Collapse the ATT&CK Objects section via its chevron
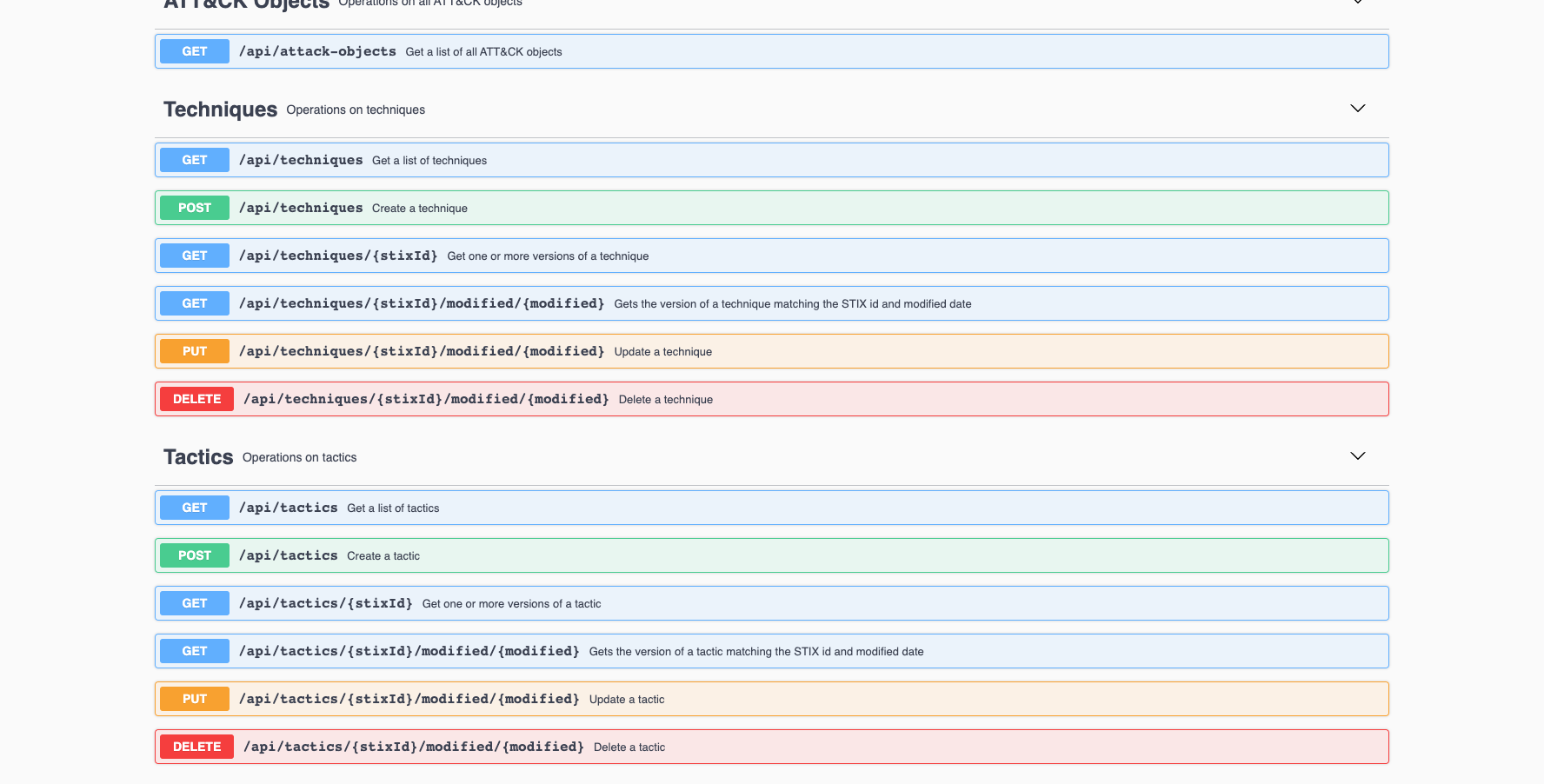1544x784 pixels. tap(1357, 3)
